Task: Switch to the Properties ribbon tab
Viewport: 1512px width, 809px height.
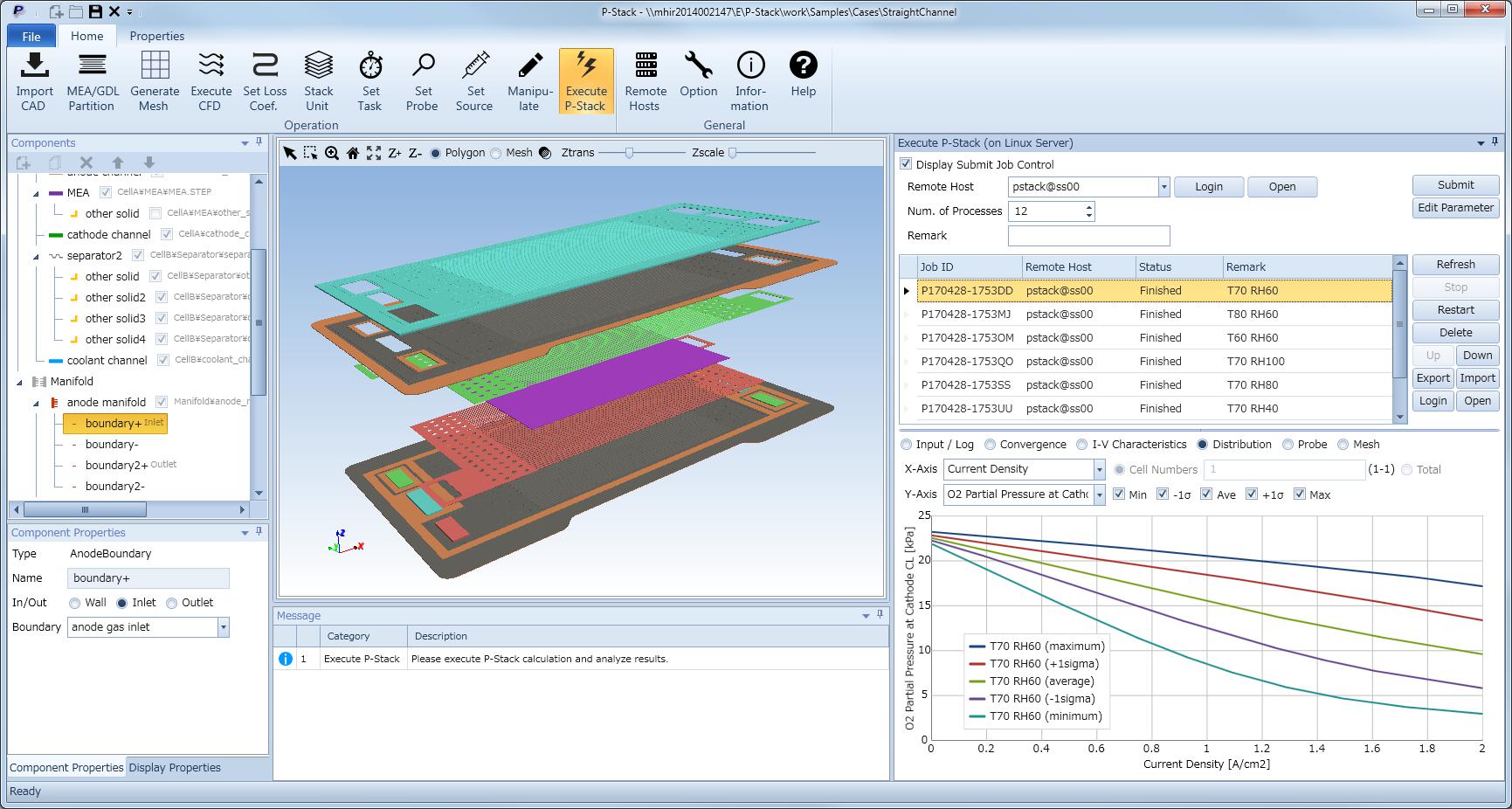Action: 157,37
